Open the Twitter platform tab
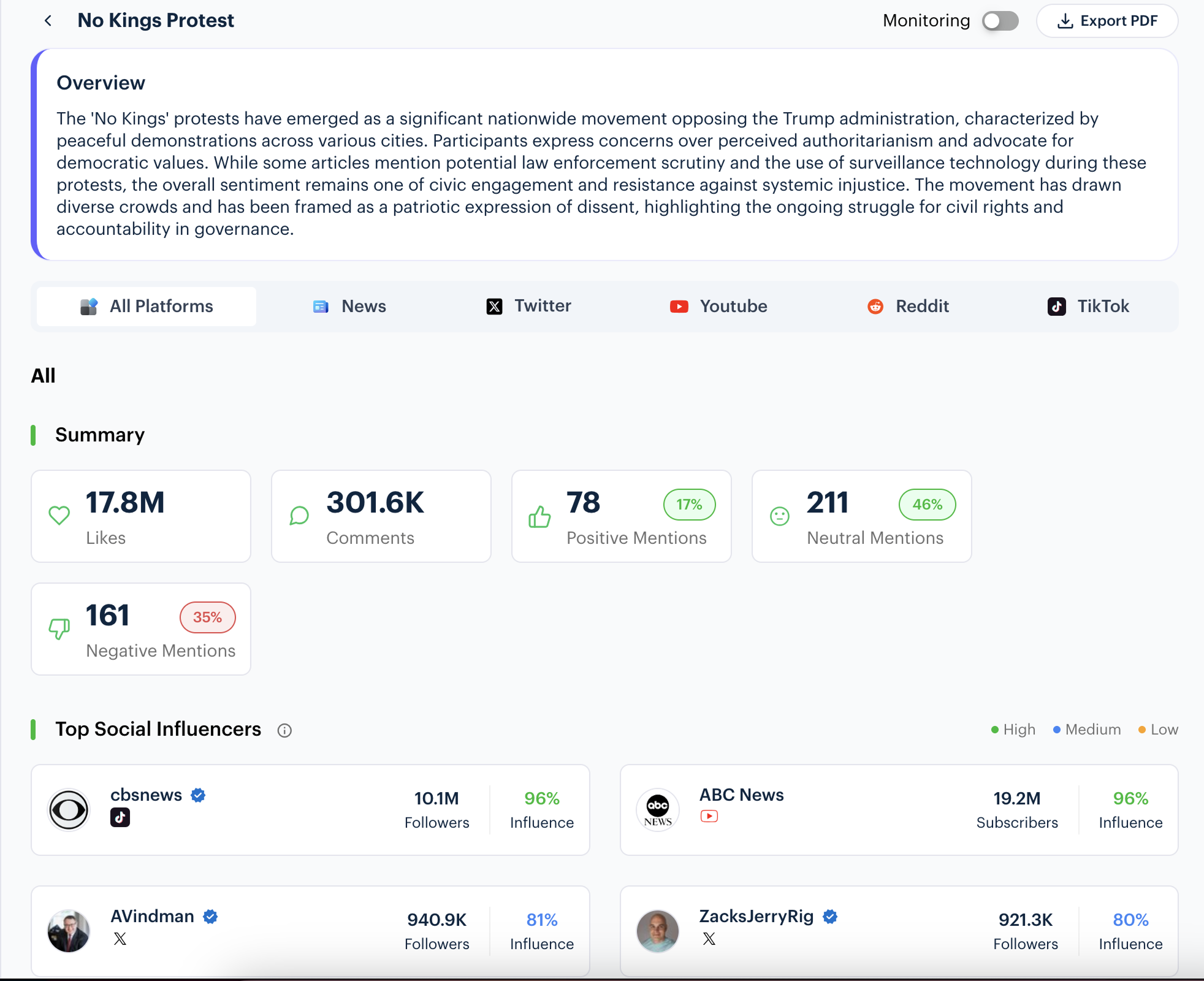Image resolution: width=1204 pixels, height=981 pixels. point(528,306)
